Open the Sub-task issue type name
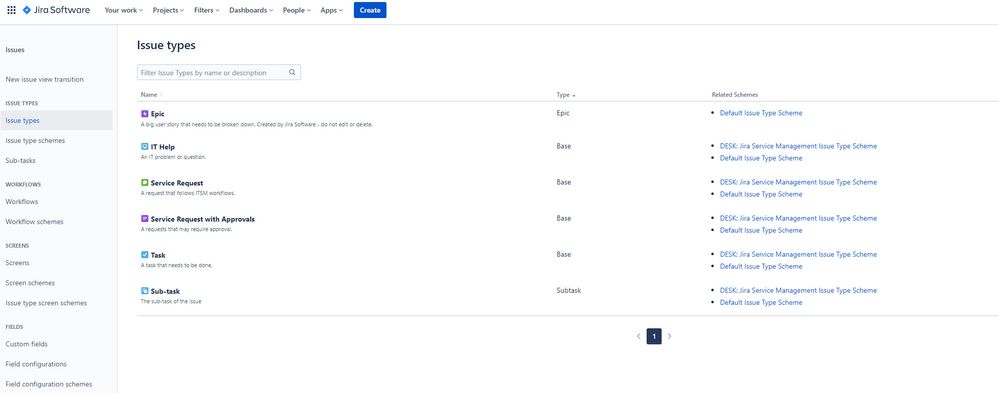The height and width of the screenshot is (393, 999). (x=165, y=292)
